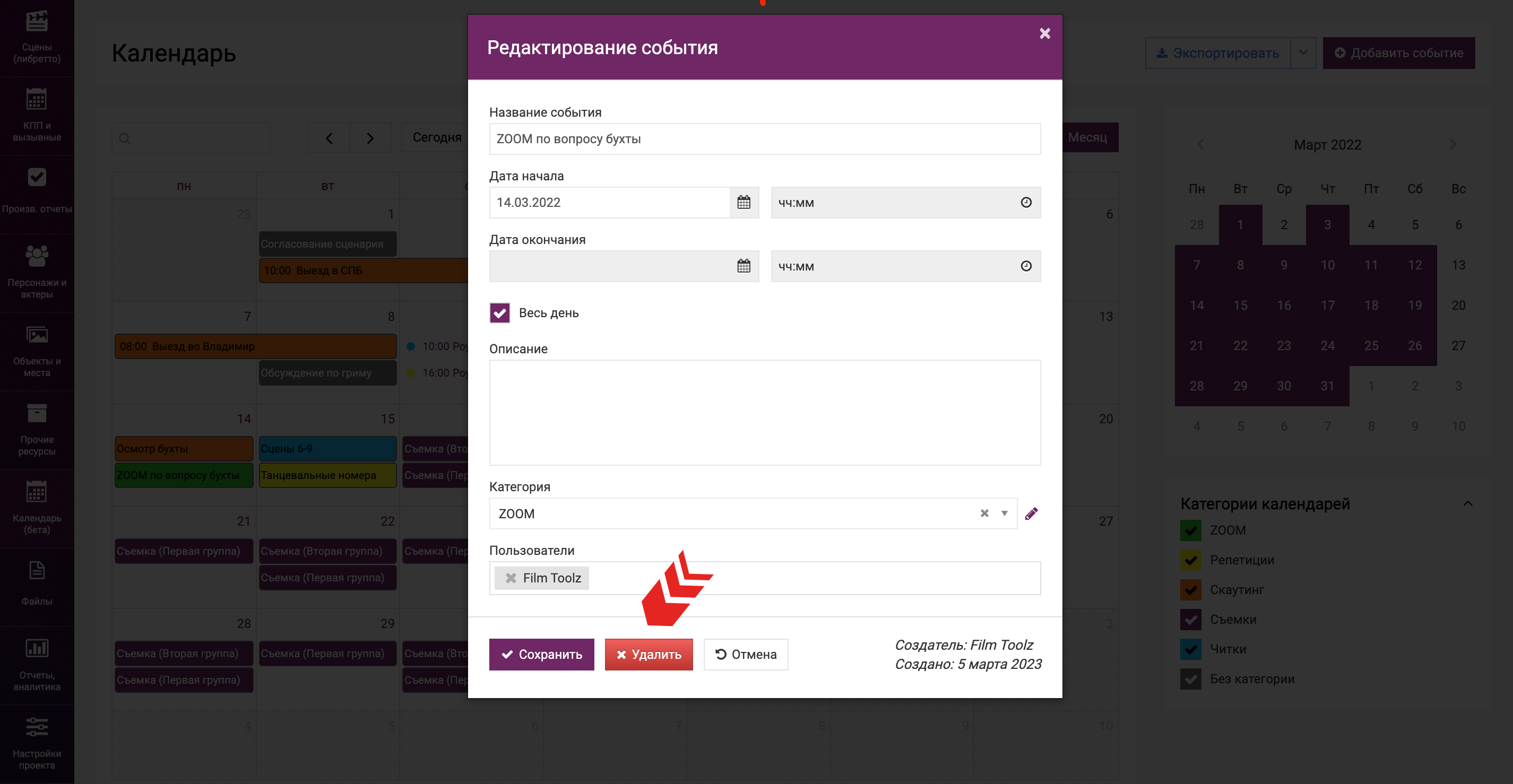
Task: Click start time чч:мм field
Action: (x=905, y=203)
